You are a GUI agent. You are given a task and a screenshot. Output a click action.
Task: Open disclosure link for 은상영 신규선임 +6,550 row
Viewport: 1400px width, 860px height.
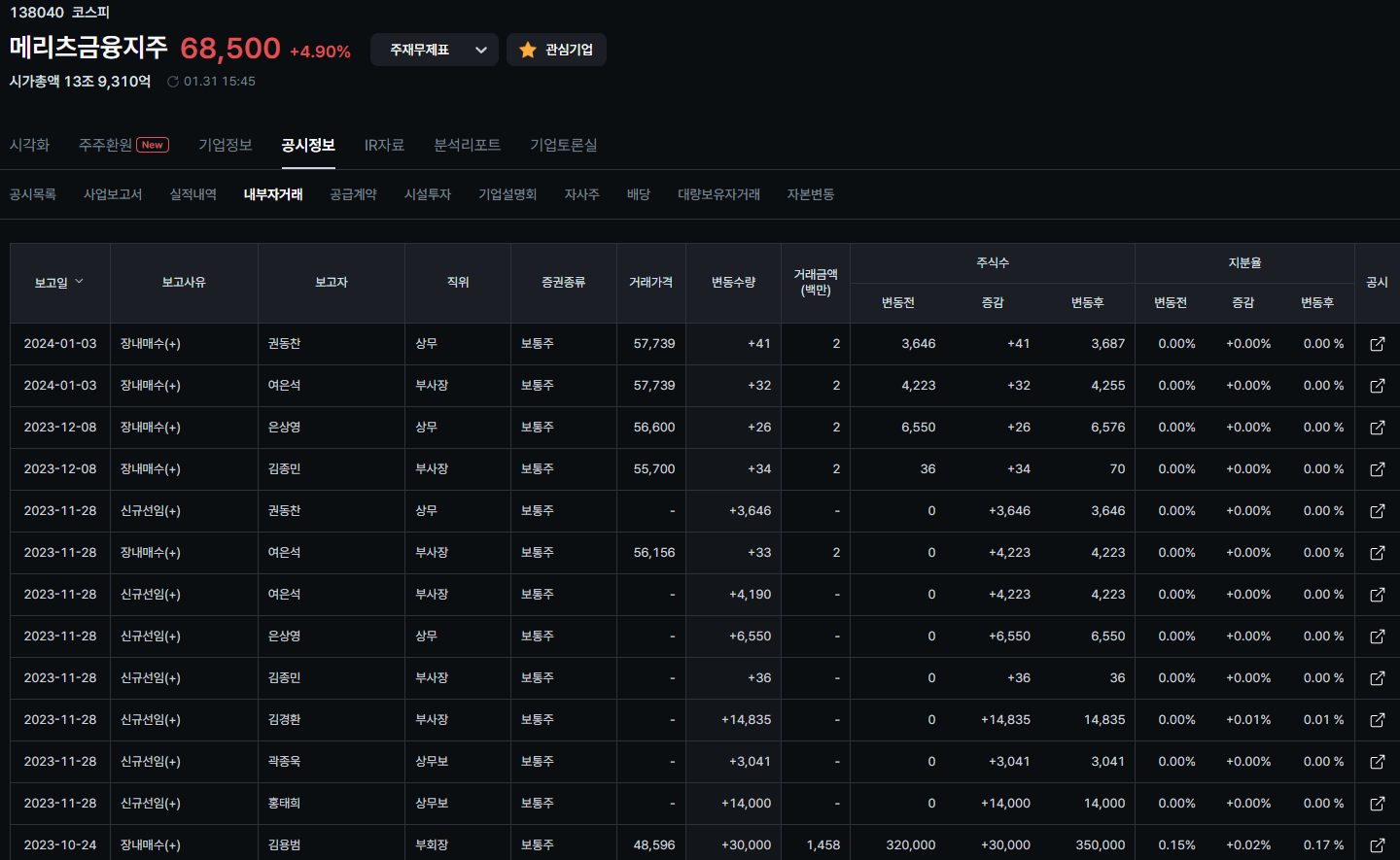[x=1377, y=636]
